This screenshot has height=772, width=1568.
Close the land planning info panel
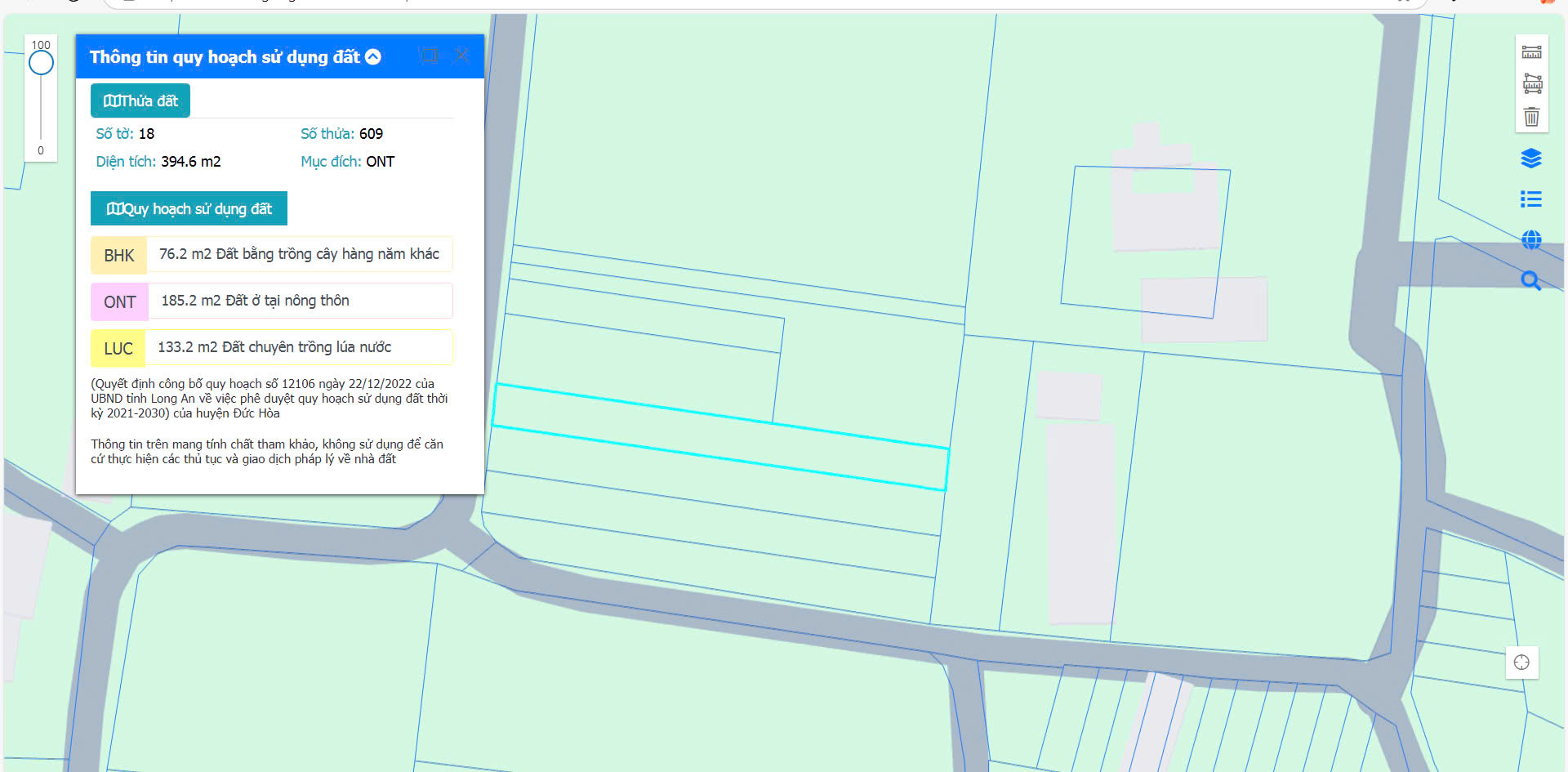461,56
